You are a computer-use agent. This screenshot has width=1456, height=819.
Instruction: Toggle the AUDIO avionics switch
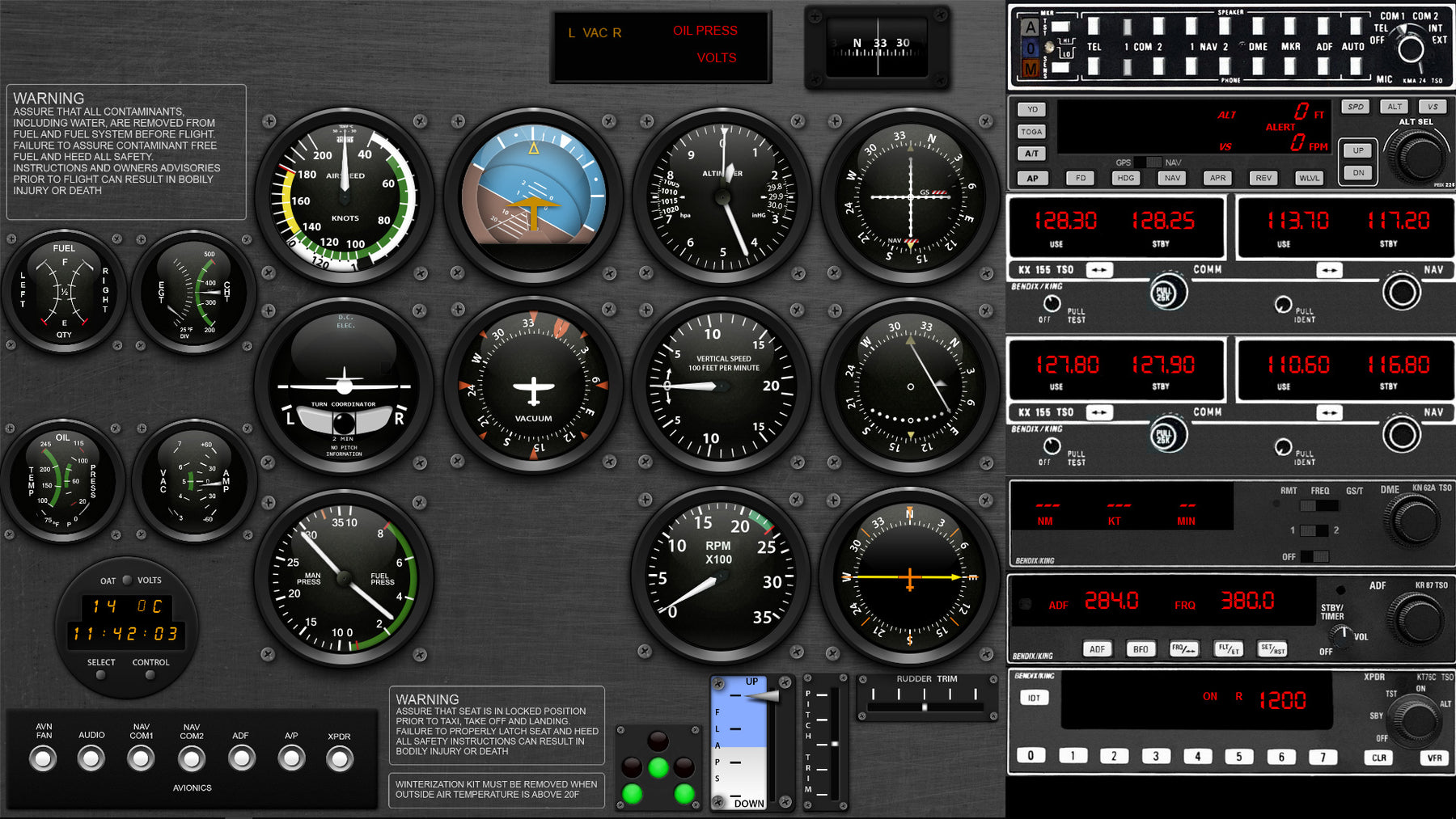[91, 758]
